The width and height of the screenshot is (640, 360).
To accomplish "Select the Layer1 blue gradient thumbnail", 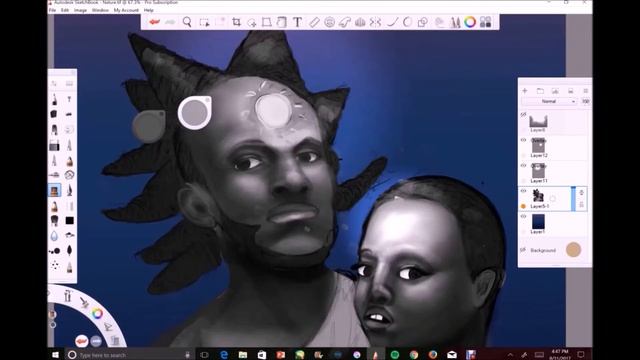I will tap(538, 222).
